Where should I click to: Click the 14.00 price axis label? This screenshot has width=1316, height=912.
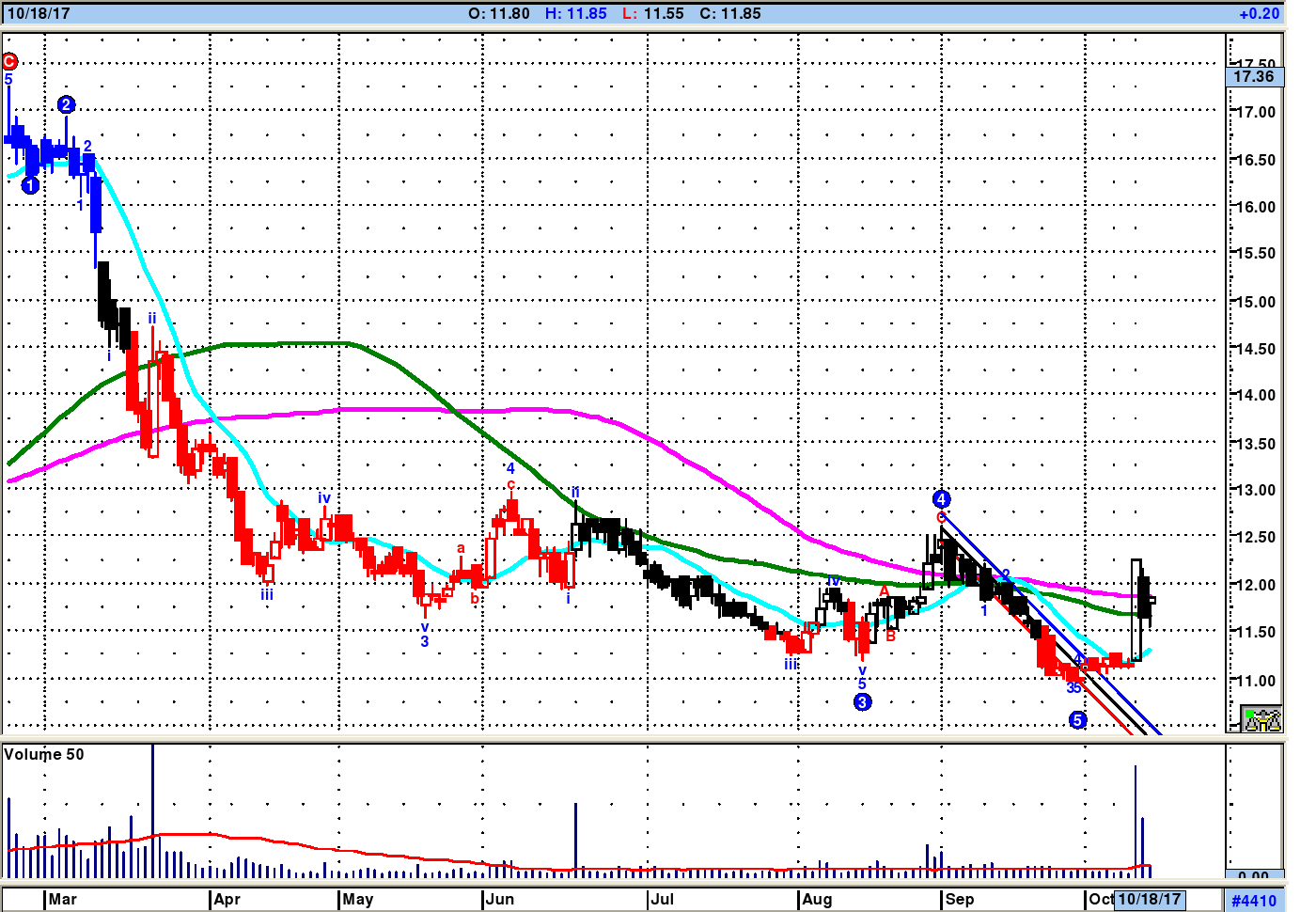(1256, 395)
